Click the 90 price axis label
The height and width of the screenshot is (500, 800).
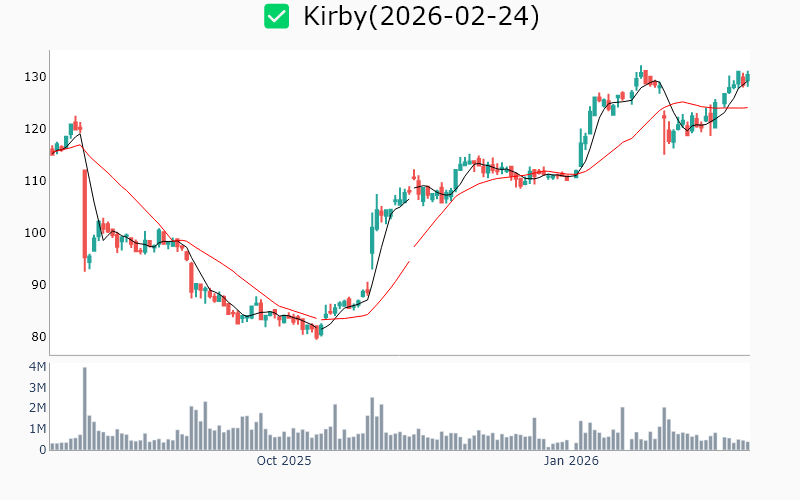[x=39, y=285]
